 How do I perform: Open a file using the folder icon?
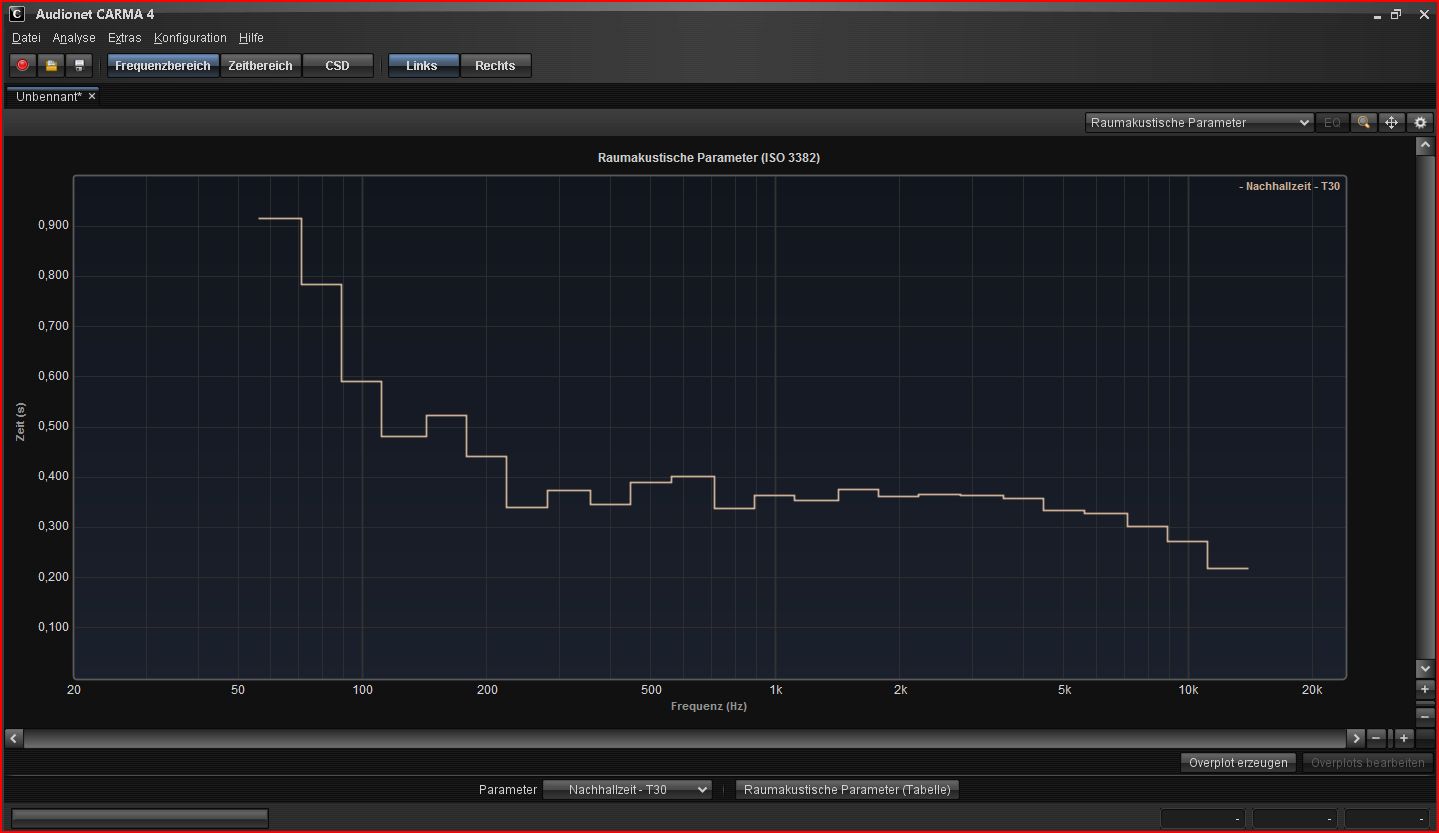tap(51, 65)
